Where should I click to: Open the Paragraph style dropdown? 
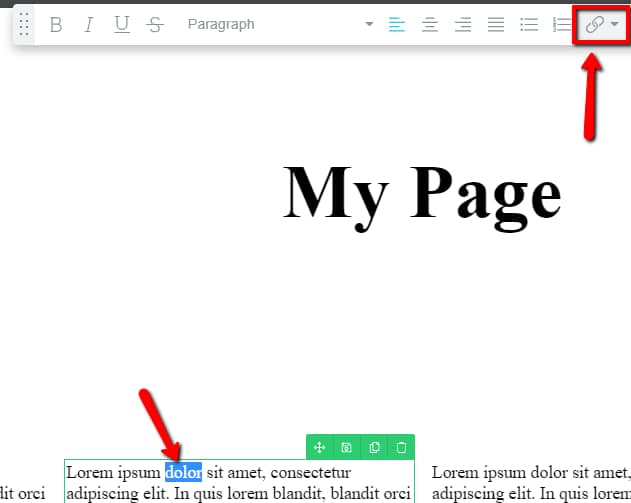[x=270, y=25]
